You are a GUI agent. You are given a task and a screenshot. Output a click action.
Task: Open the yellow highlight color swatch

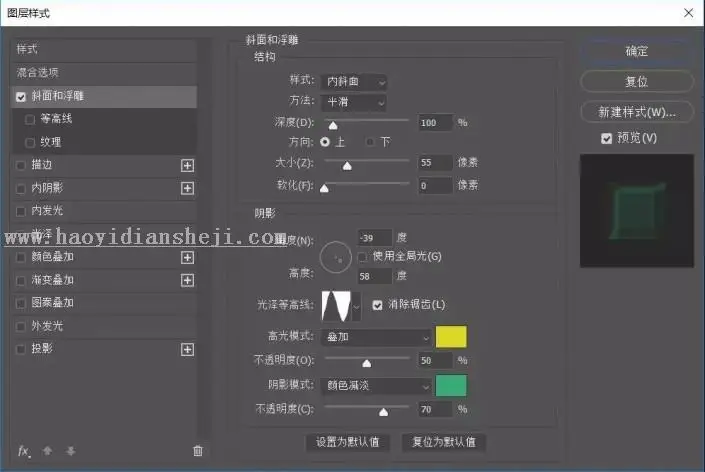point(451,337)
